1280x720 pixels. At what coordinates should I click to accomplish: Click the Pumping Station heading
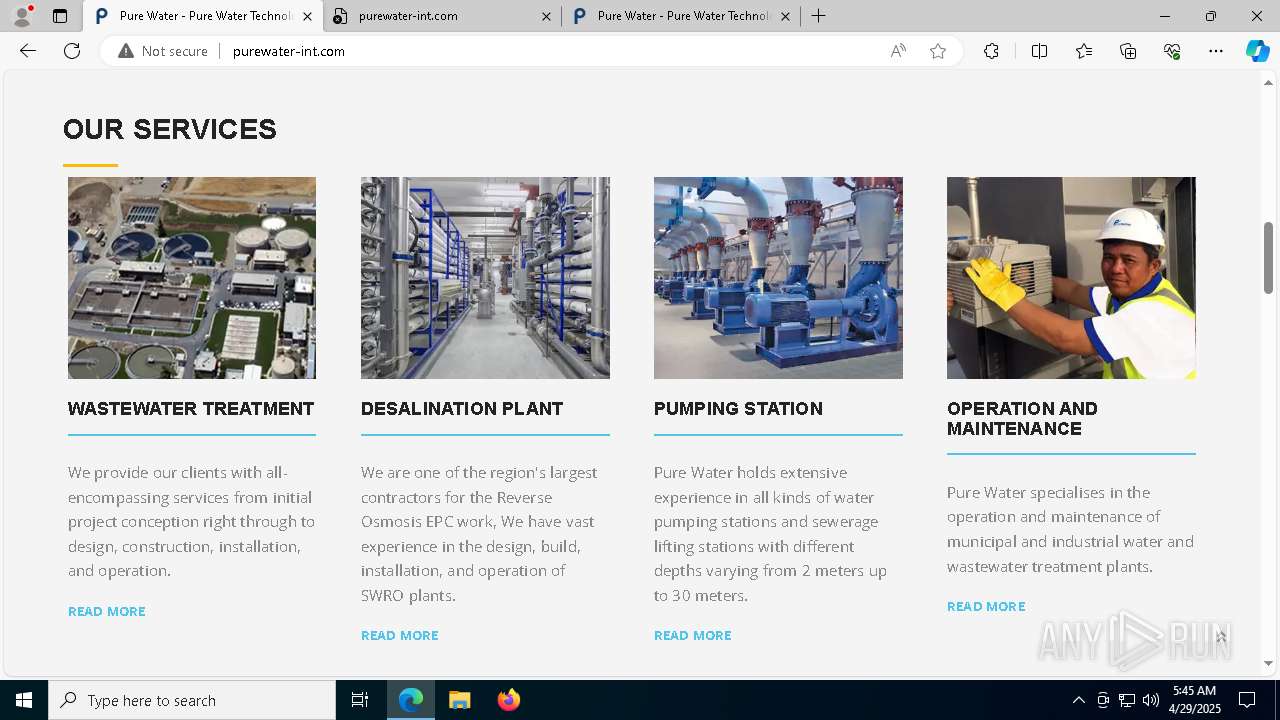pos(738,409)
